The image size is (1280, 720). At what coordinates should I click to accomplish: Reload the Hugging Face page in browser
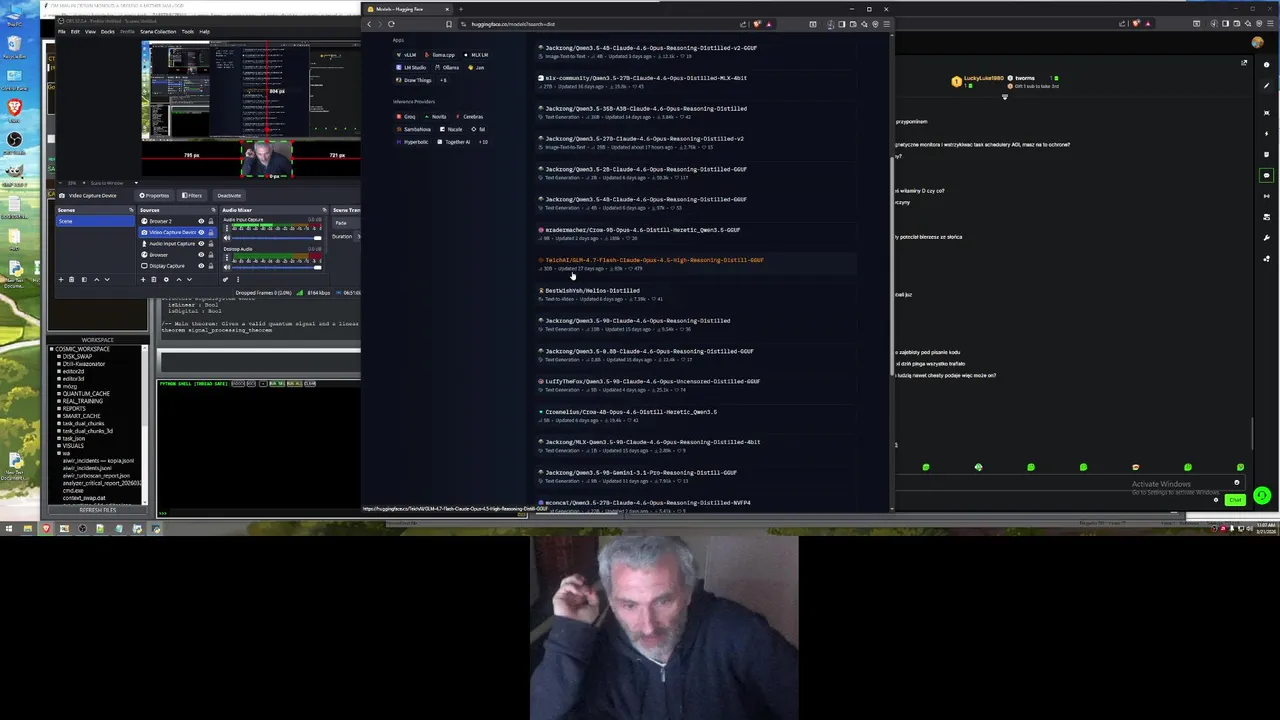(x=391, y=24)
